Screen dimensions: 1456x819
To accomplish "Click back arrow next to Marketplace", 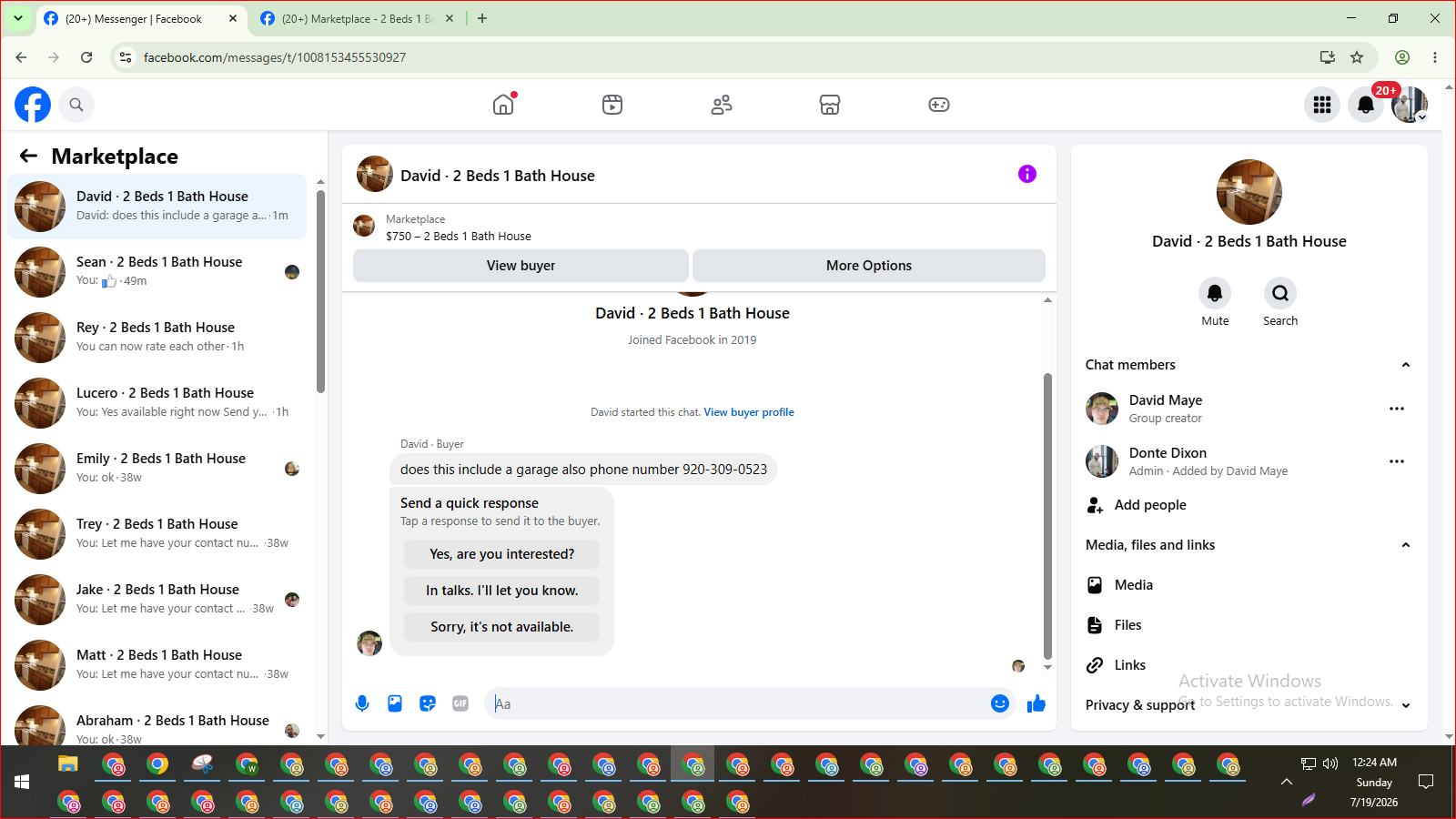I will (29, 156).
